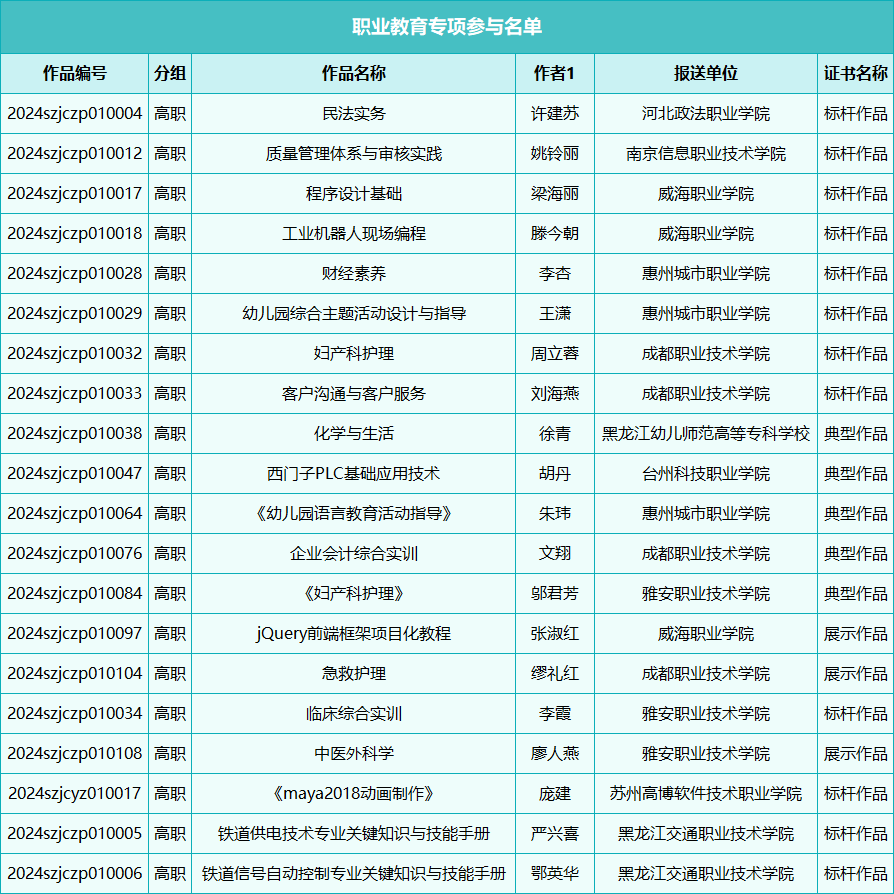Click author name 许建苏
Image resolution: width=894 pixels, height=894 pixels.
pyautogui.click(x=555, y=113)
